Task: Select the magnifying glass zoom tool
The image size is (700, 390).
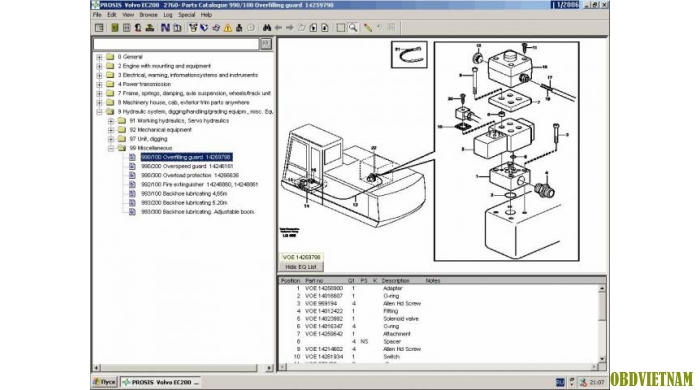Action: point(353,28)
